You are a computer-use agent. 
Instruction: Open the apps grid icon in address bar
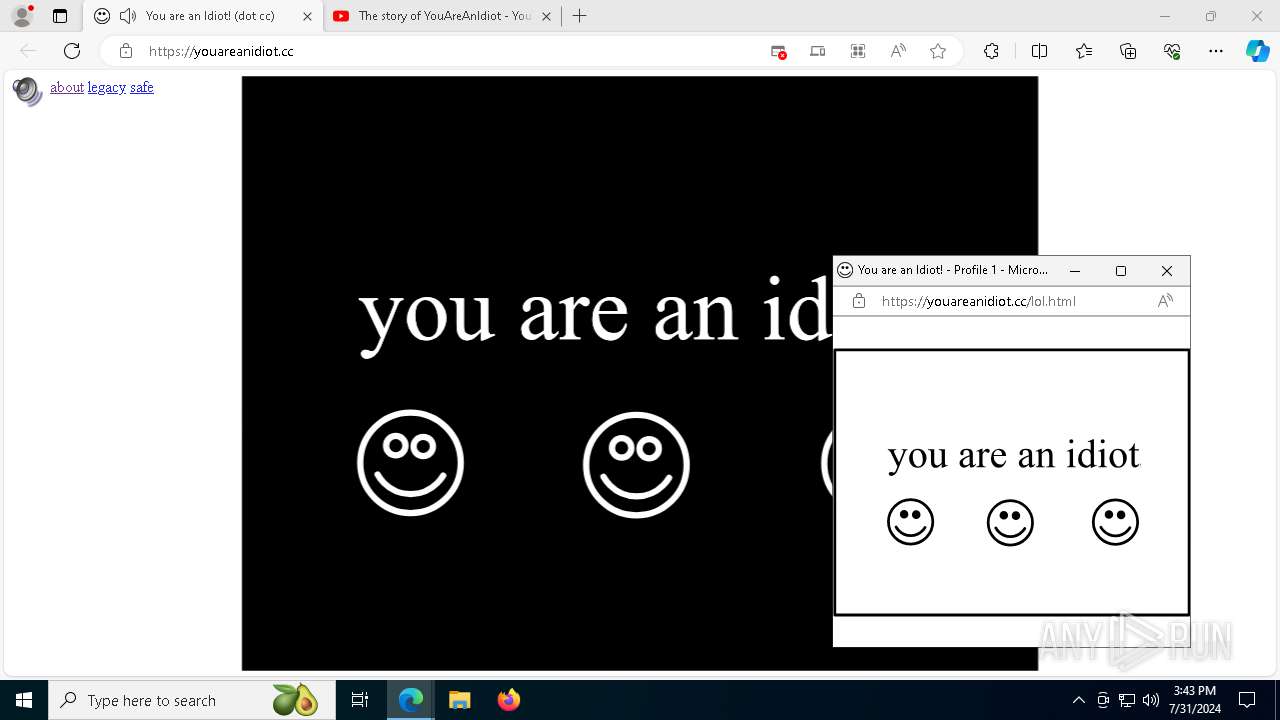point(858,51)
